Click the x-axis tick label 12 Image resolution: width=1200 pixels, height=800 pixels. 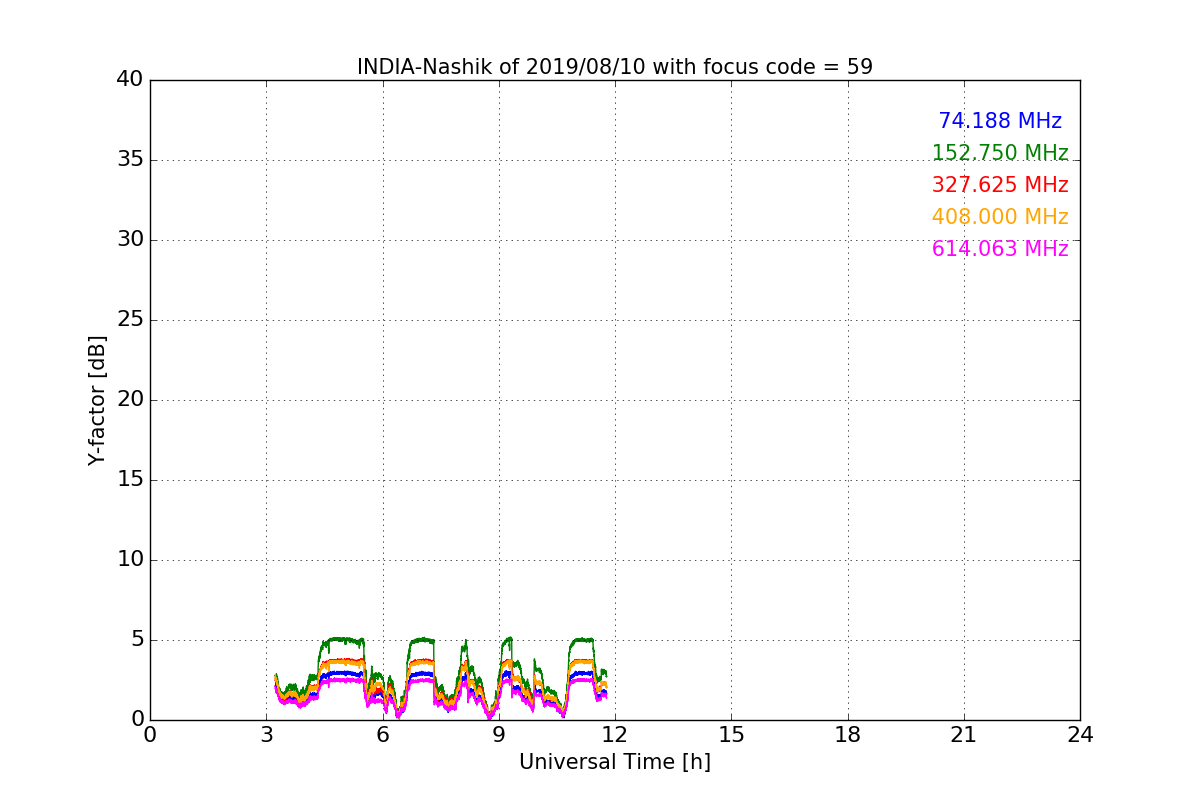coord(615,735)
